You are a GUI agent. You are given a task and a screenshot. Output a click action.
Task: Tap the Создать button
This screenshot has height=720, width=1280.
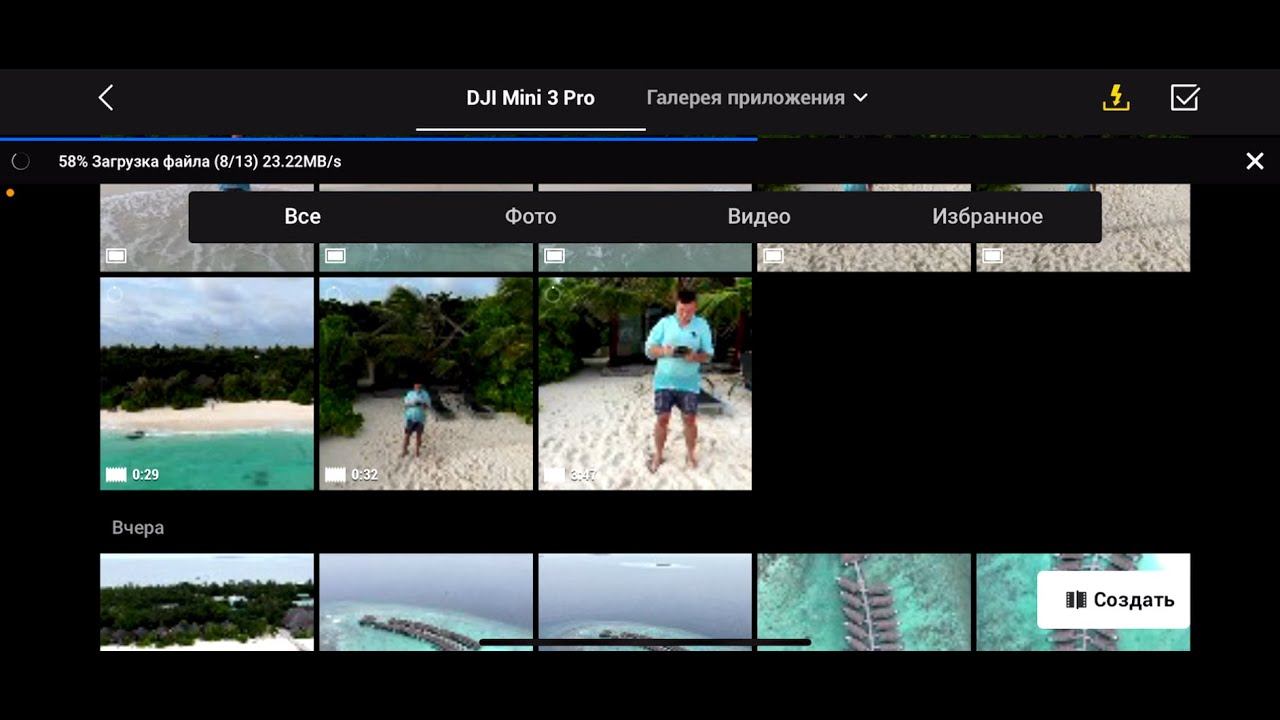(x=1113, y=600)
